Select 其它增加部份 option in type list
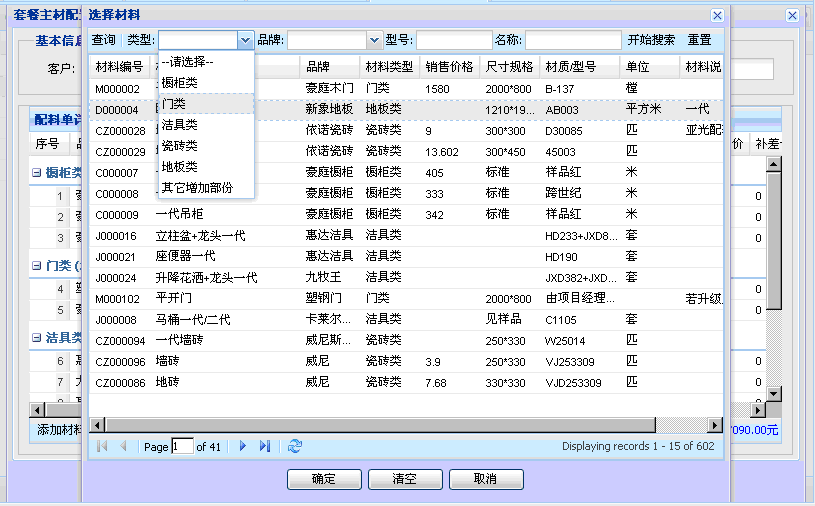815x506 pixels. 197,188
